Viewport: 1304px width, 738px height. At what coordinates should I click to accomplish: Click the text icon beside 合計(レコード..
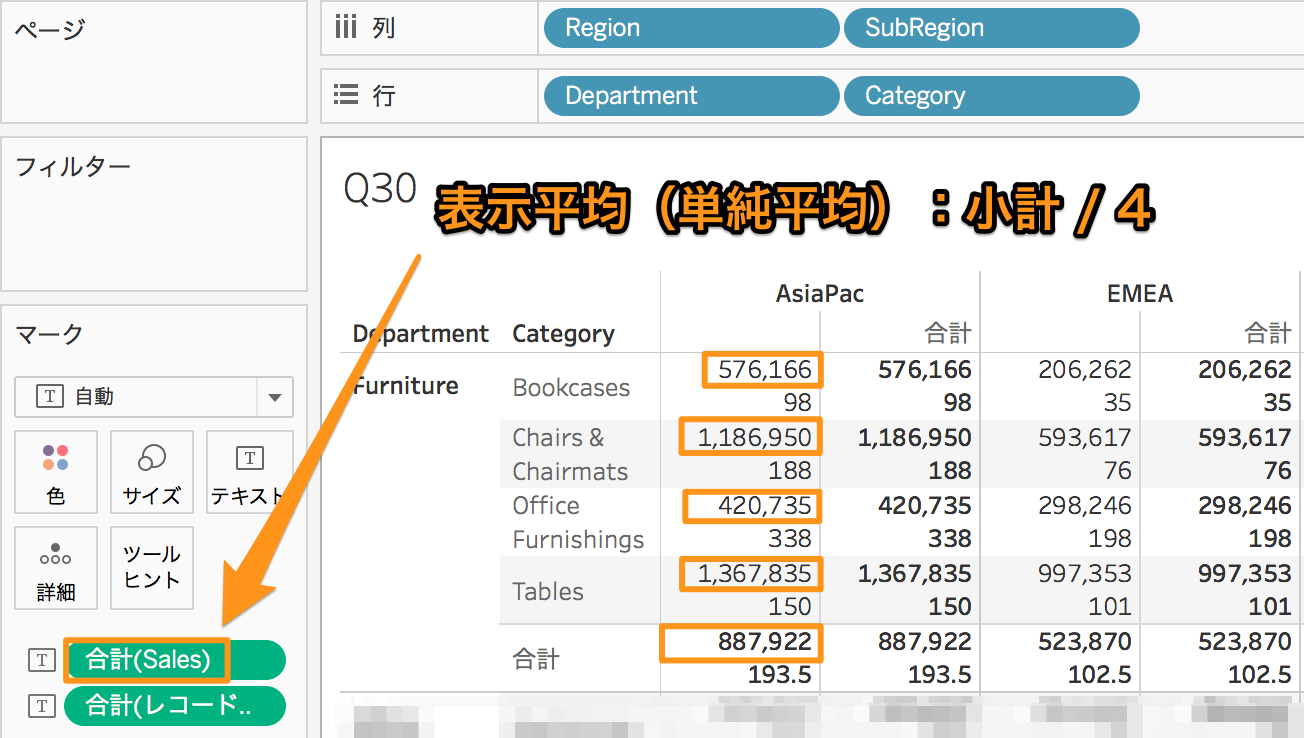point(41,706)
